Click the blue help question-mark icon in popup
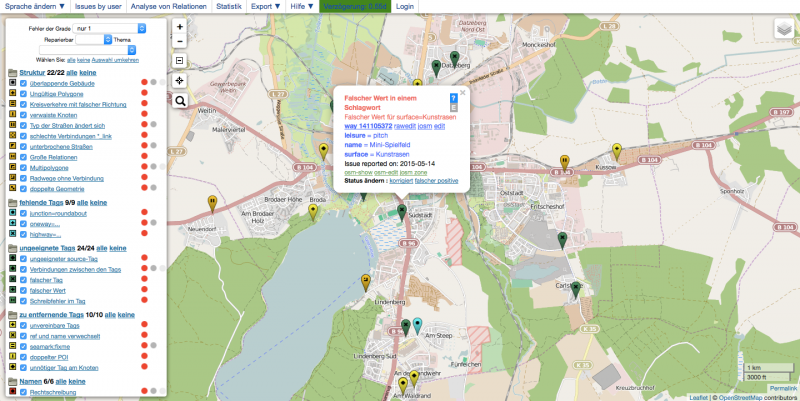Screen dimensions: 800x401 pos(453,98)
